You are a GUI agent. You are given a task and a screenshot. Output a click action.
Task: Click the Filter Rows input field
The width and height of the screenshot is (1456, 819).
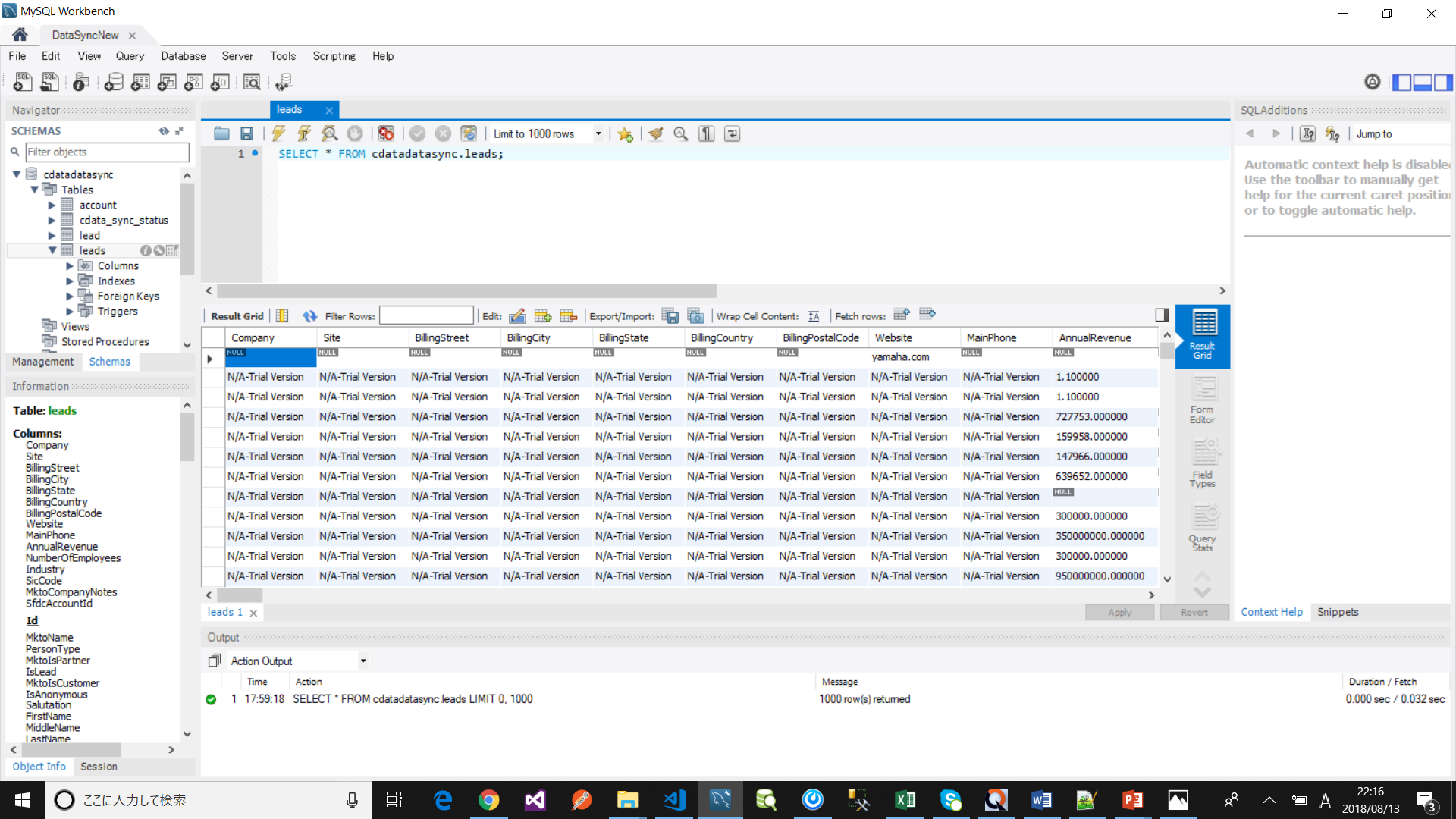(x=427, y=315)
